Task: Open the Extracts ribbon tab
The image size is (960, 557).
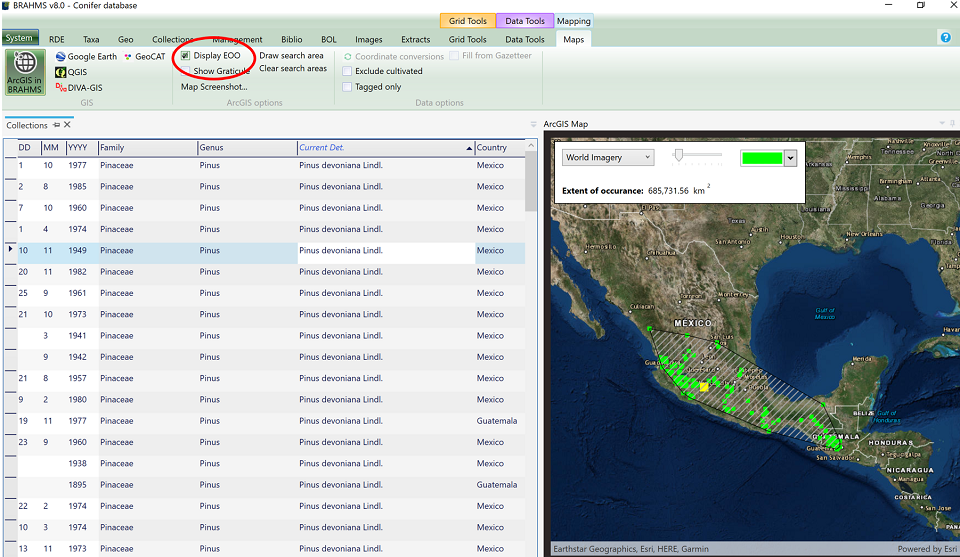Action: point(416,39)
